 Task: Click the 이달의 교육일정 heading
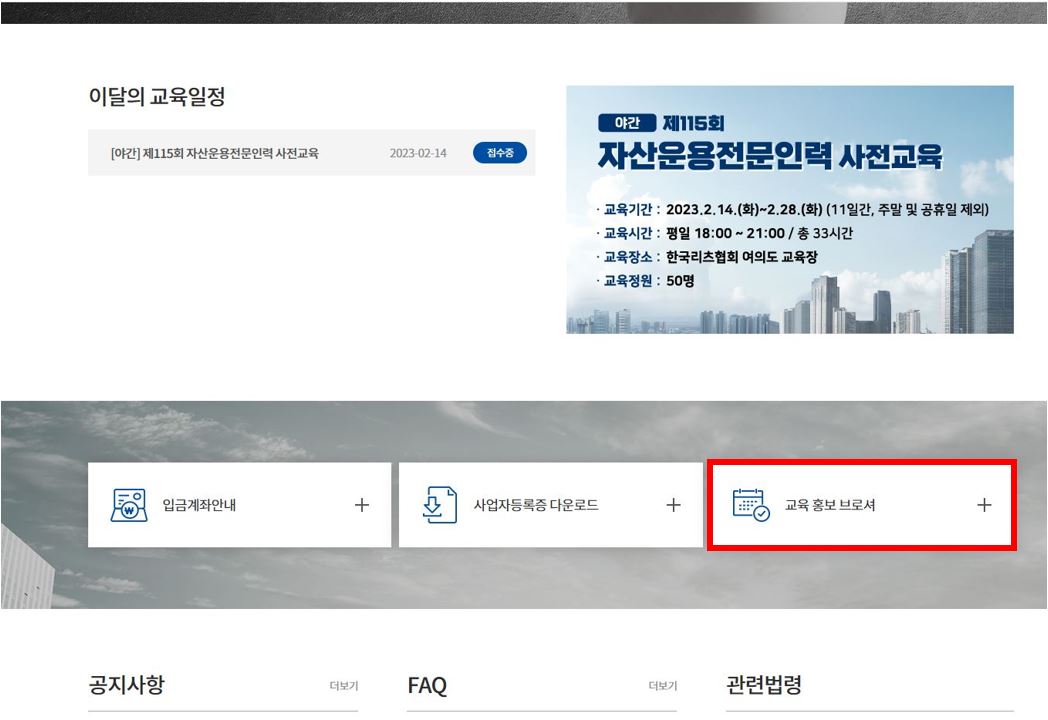pyautogui.click(x=156, y=97)
